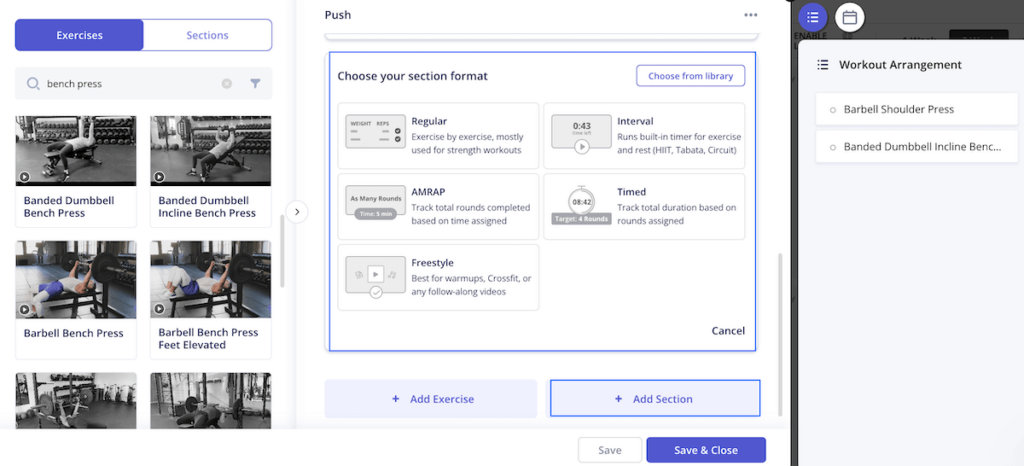Click the Save & Close button
This screenshot has height=466, width=1024.
click(x=705, y=450)
